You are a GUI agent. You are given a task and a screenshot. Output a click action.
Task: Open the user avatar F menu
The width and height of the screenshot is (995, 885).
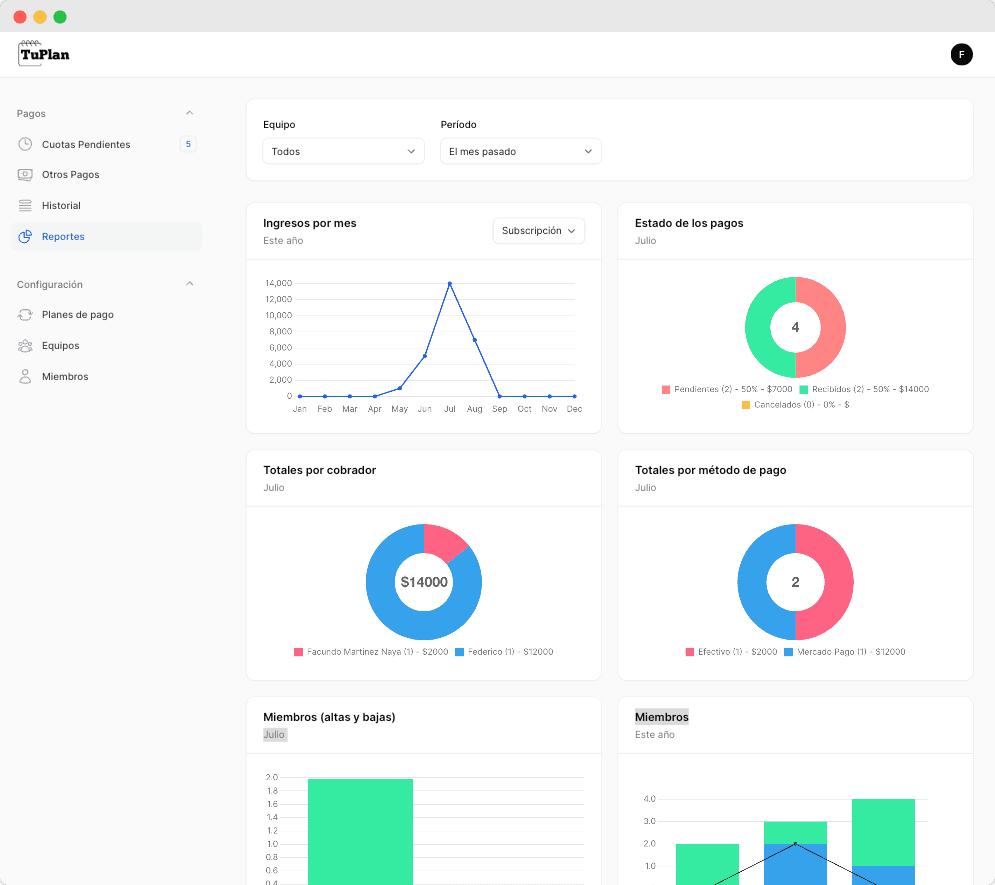tap(961, 55)
